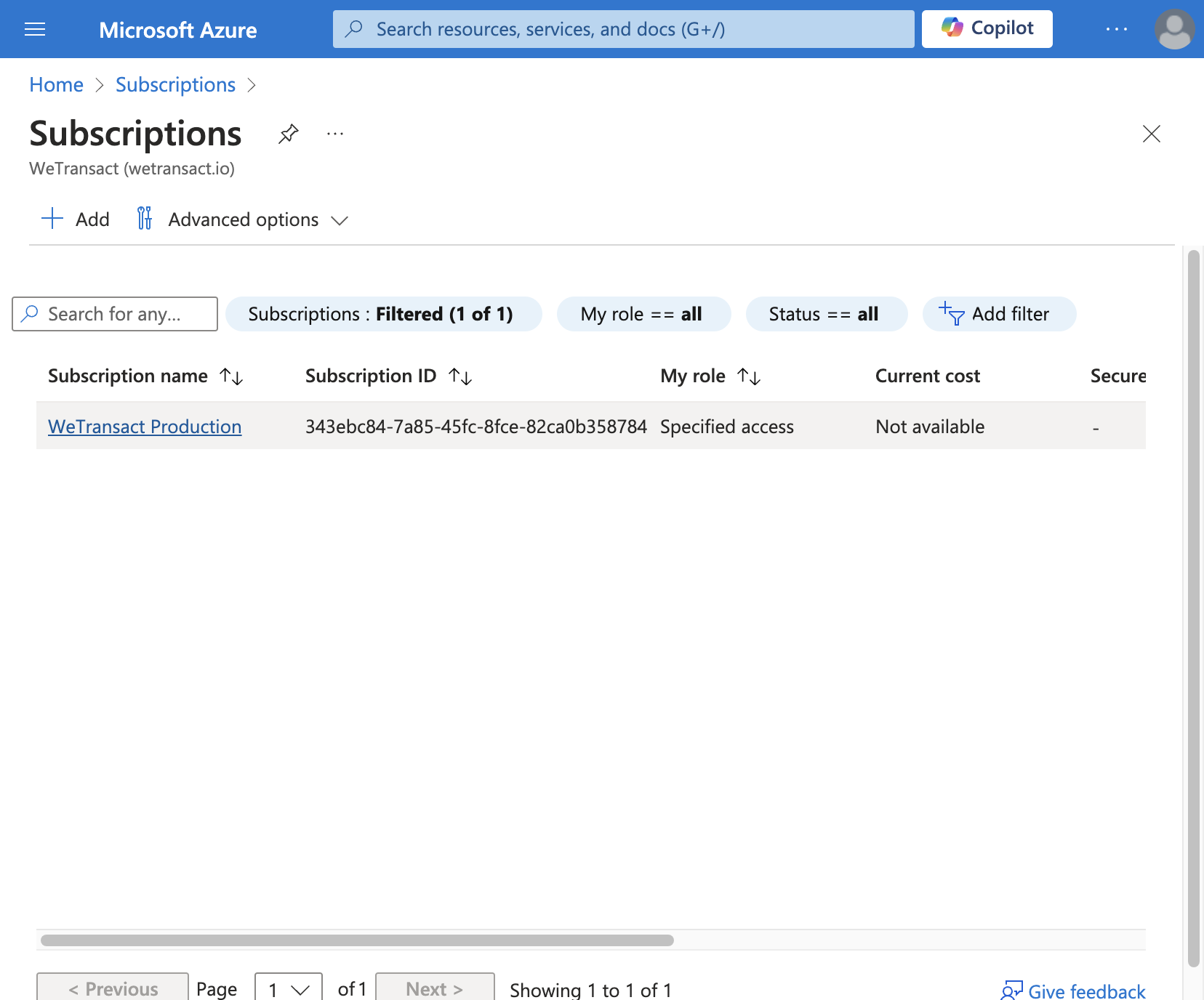The image size is (1204, 1000).
Task: Click the Next page button
Action: pos(435,988)
